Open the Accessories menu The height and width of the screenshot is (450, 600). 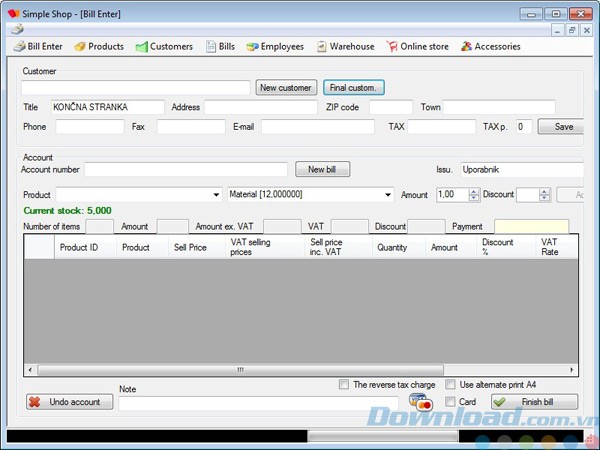(490, 46)
